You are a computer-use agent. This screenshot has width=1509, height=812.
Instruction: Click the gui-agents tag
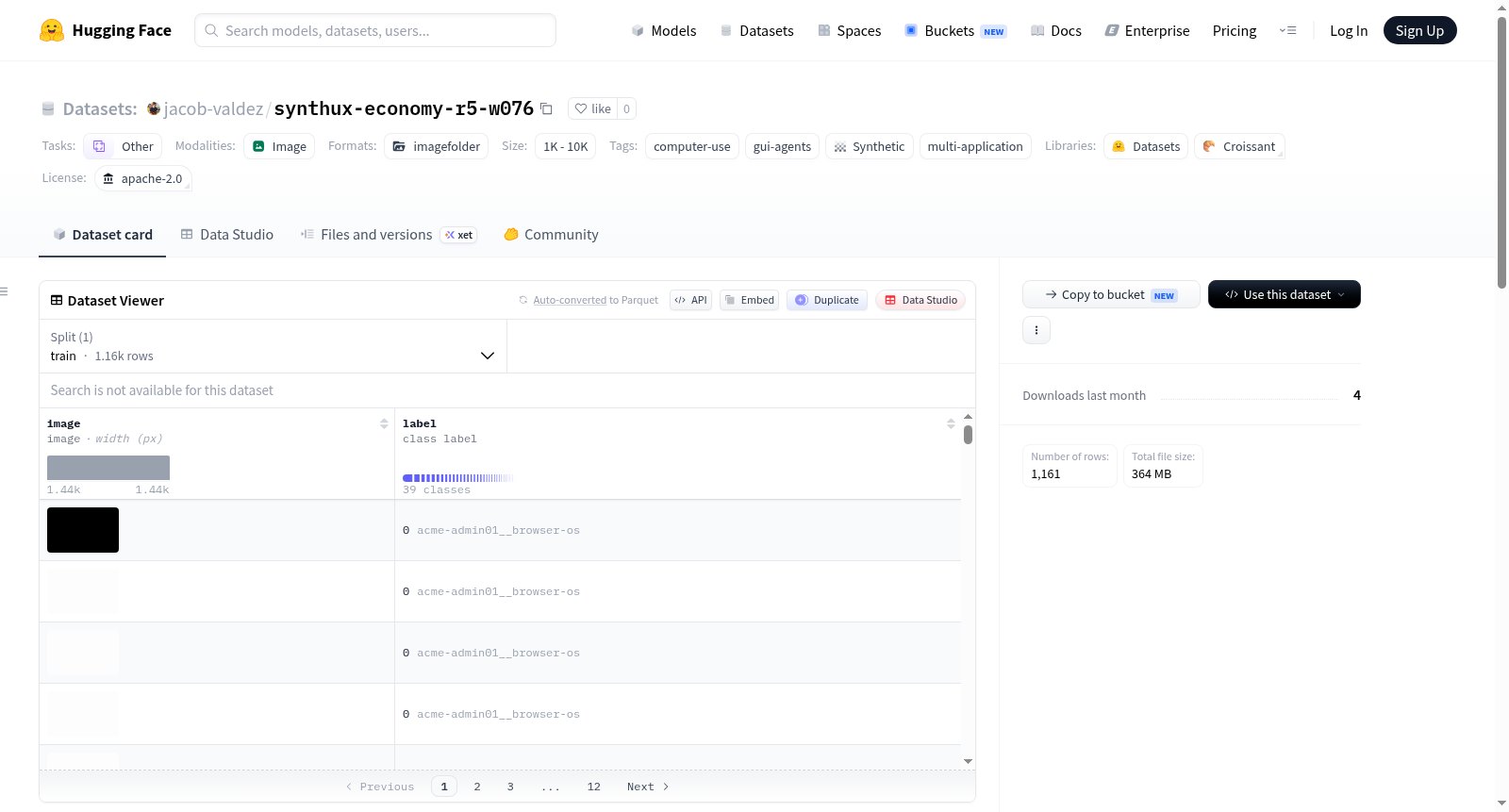click(782, 146)
